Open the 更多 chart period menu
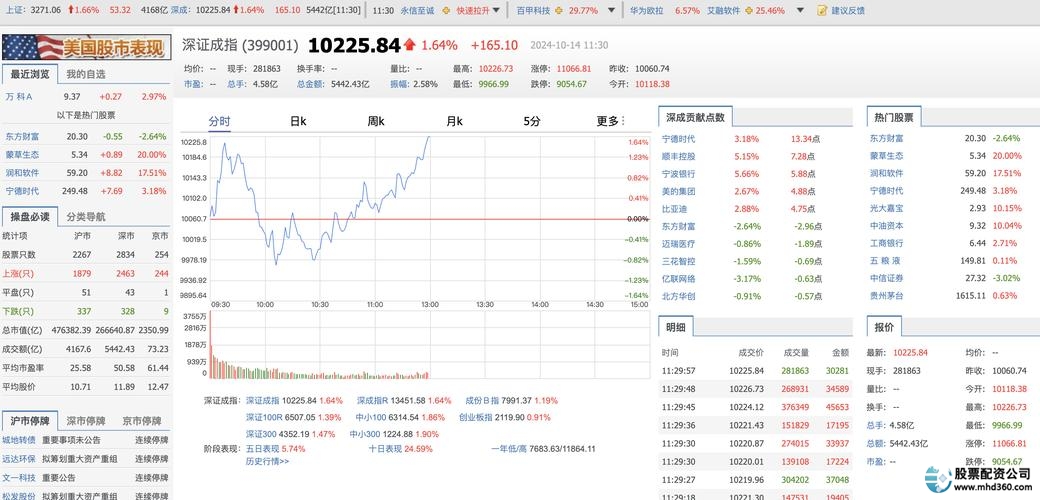The image size is (1040, 500). [610, 121]
